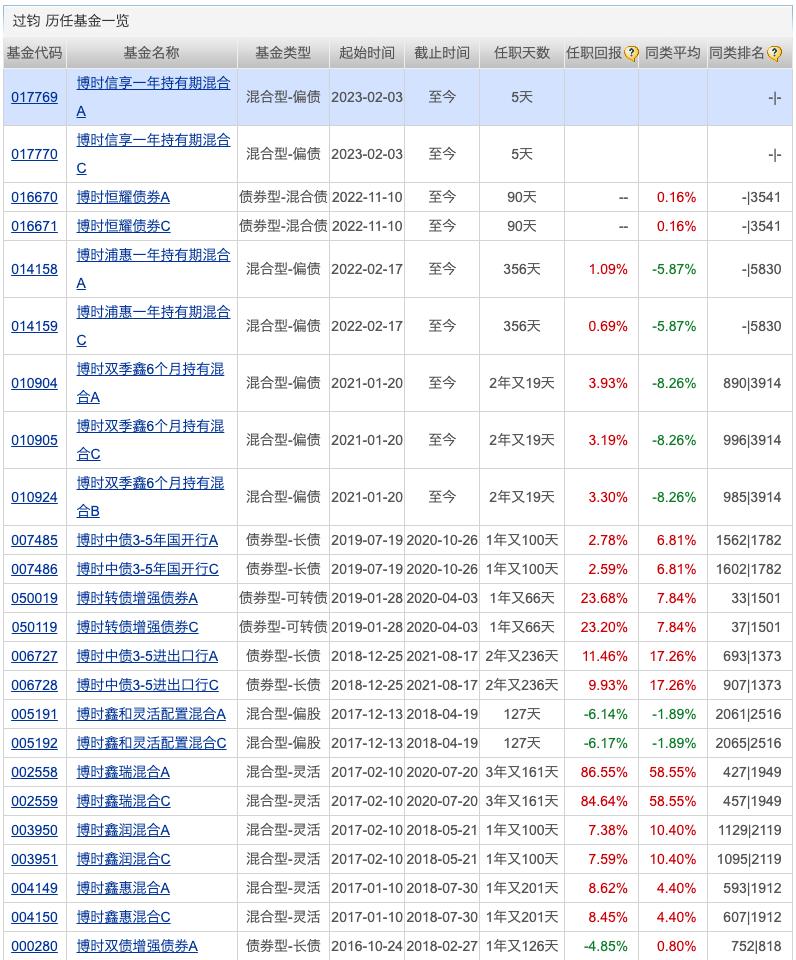796x960 pixels.
Task: Open fund 博时中债3-5年国开行A
Action: 147,540
